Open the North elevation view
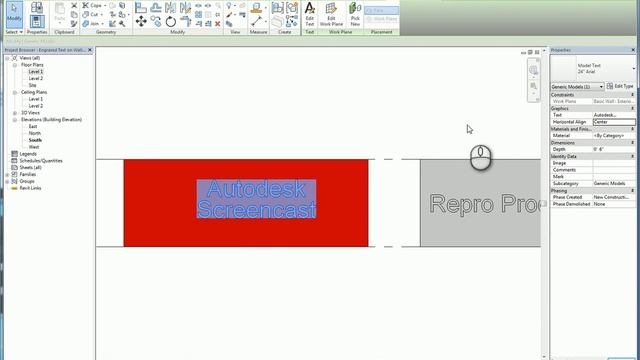 pos(35,133)
